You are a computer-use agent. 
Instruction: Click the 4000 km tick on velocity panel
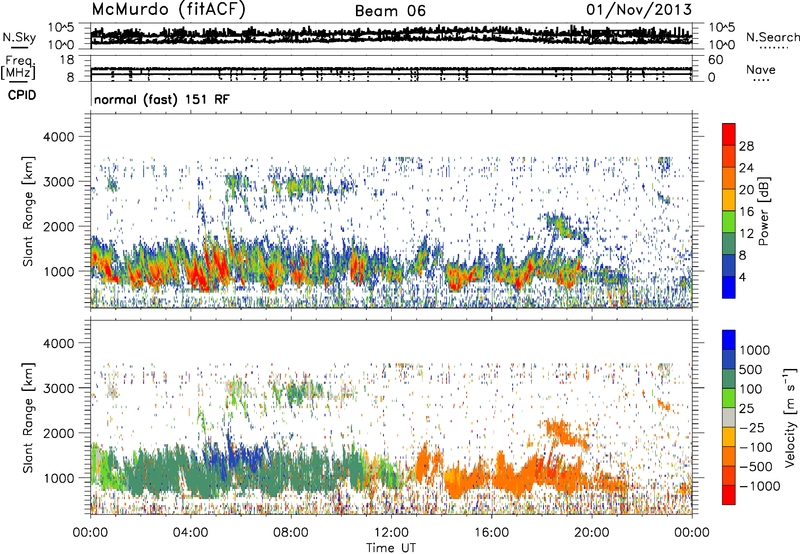pos(59,343)
